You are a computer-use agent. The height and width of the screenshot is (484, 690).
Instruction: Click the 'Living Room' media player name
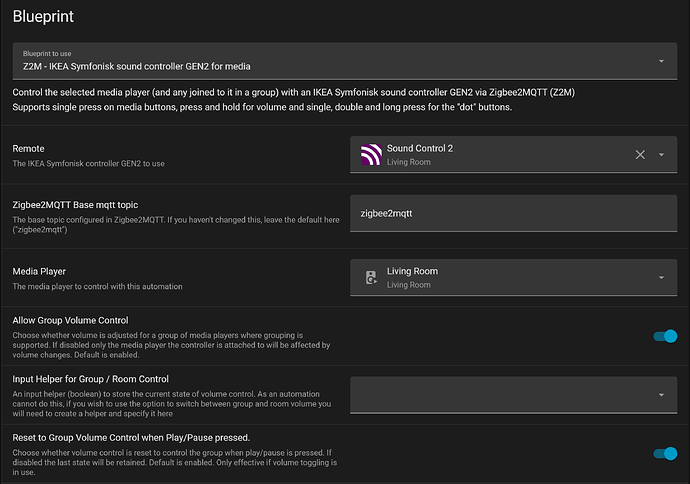412,271
